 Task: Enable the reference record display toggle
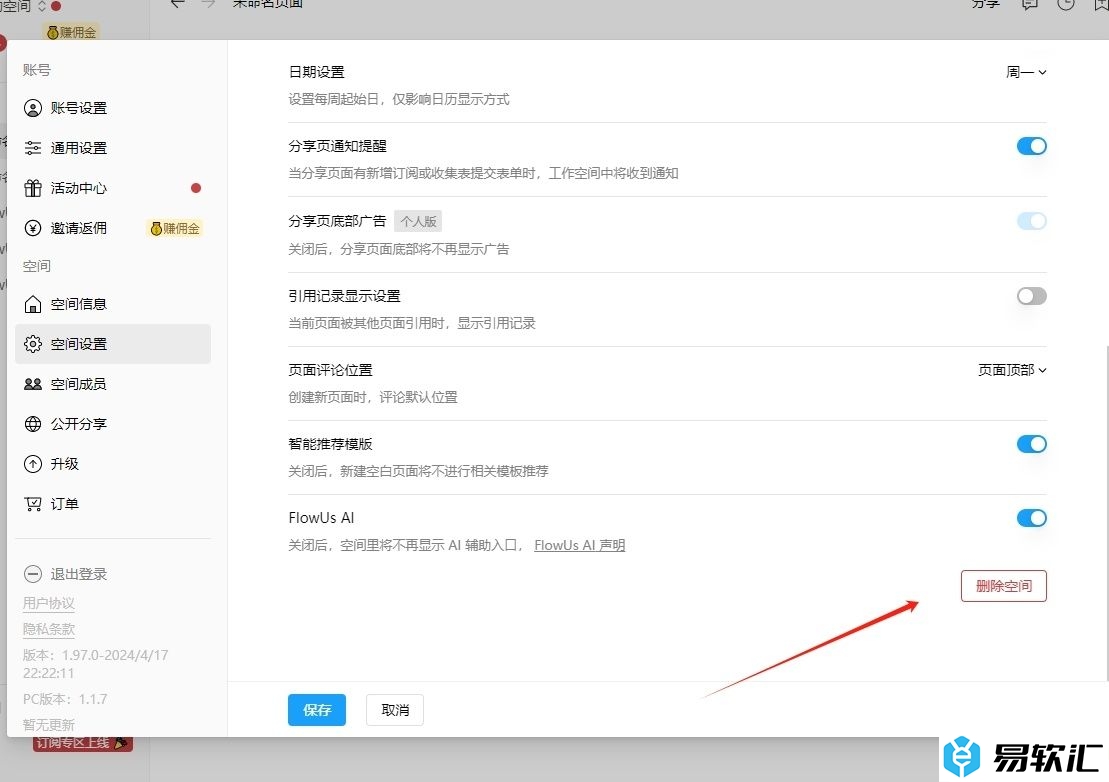coord(1031,296)
